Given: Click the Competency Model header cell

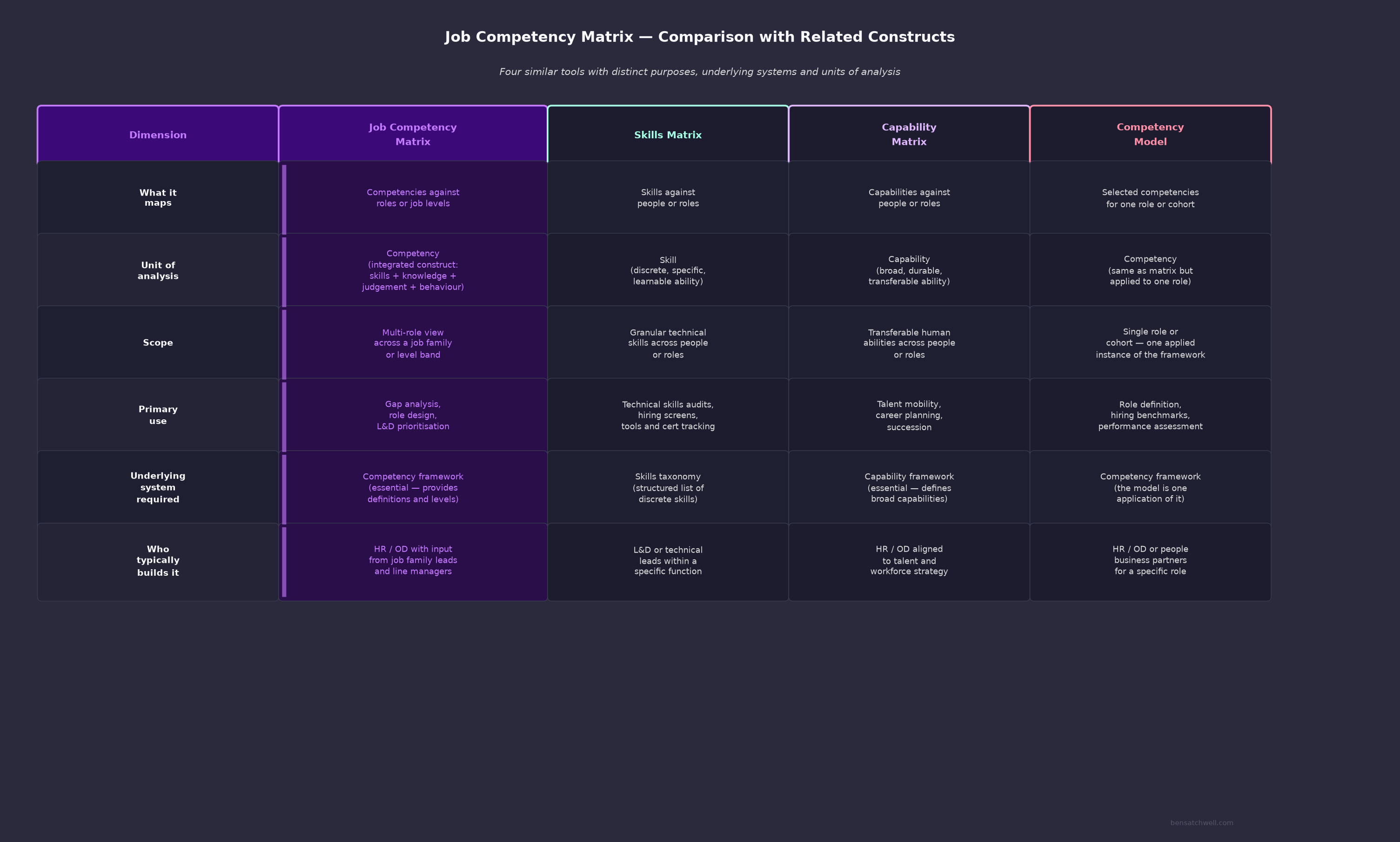Looking at the screenshot, I should [x=1150, y=135].
